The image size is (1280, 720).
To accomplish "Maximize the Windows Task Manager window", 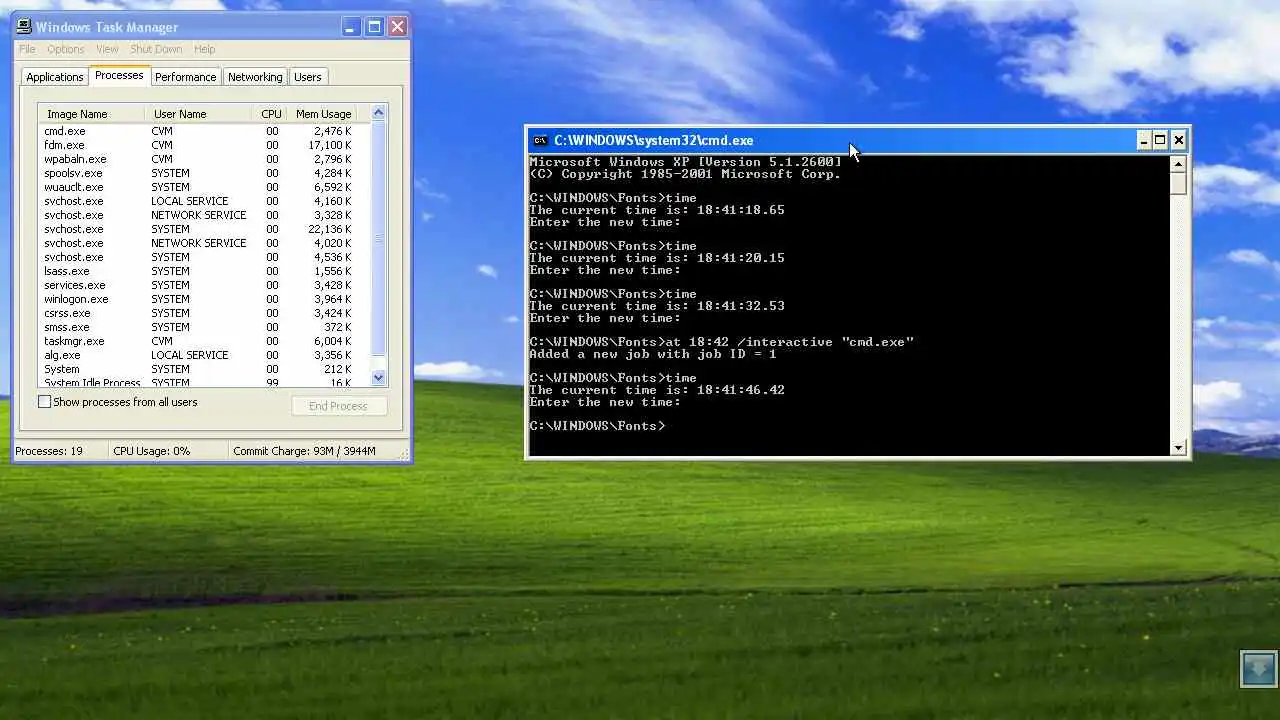I will pos(374,27).
